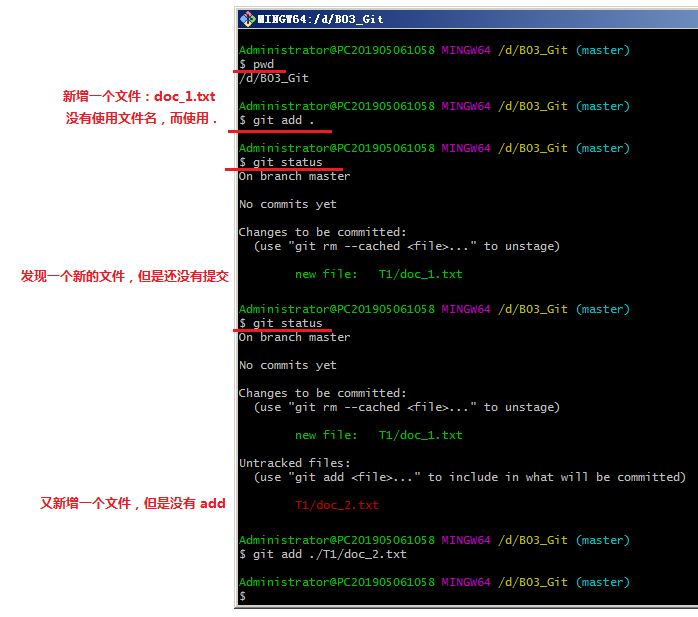Click the pwd output line '/d/B03_Git'

[274, 78]
